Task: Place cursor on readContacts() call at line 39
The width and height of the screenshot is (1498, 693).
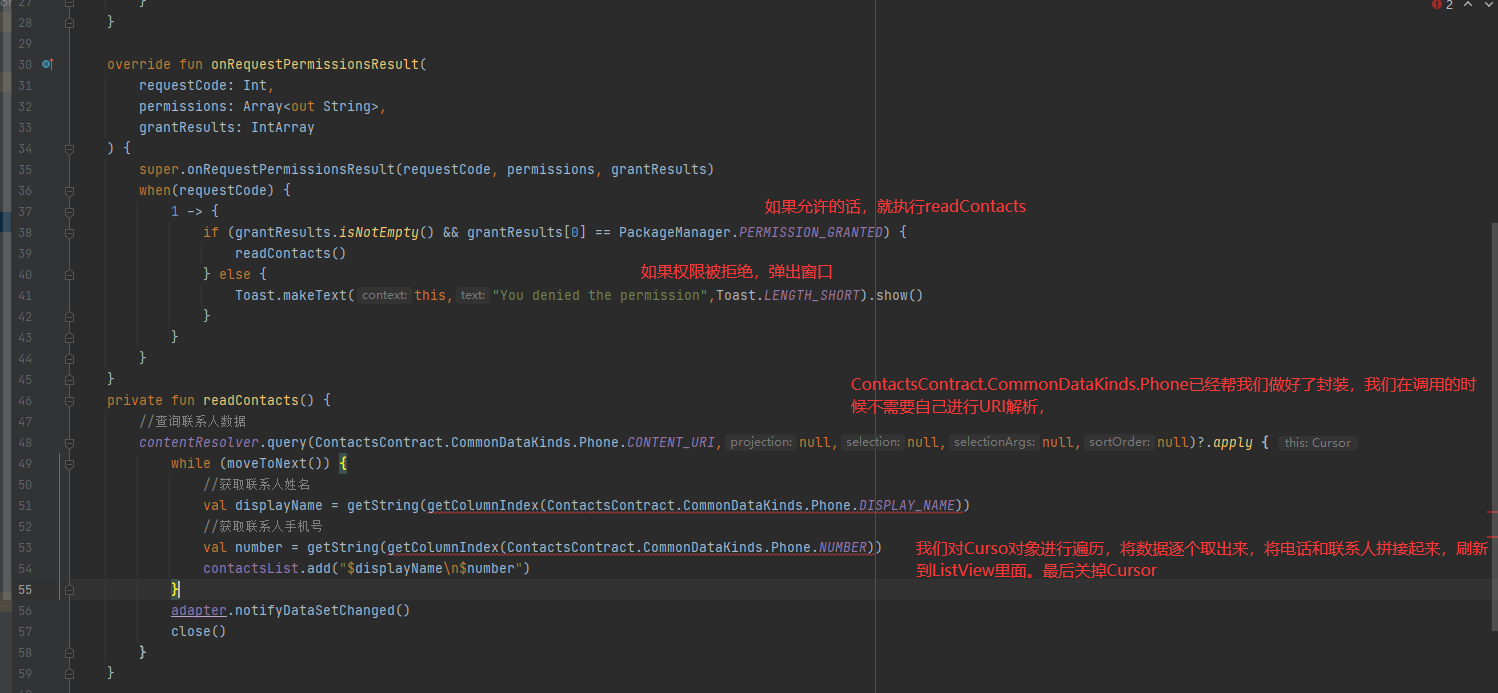Action: pos(290,253)
